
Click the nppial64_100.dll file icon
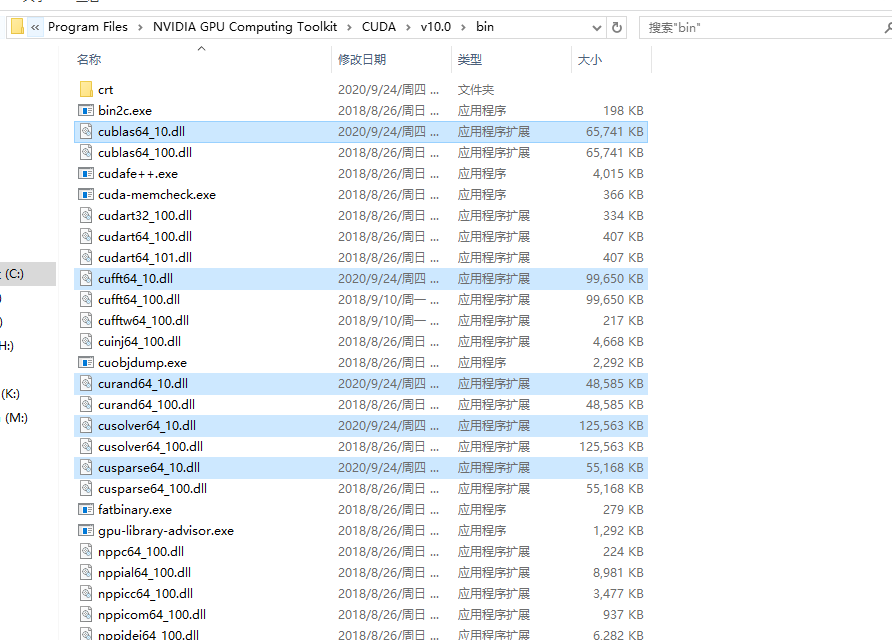(86, 573)
